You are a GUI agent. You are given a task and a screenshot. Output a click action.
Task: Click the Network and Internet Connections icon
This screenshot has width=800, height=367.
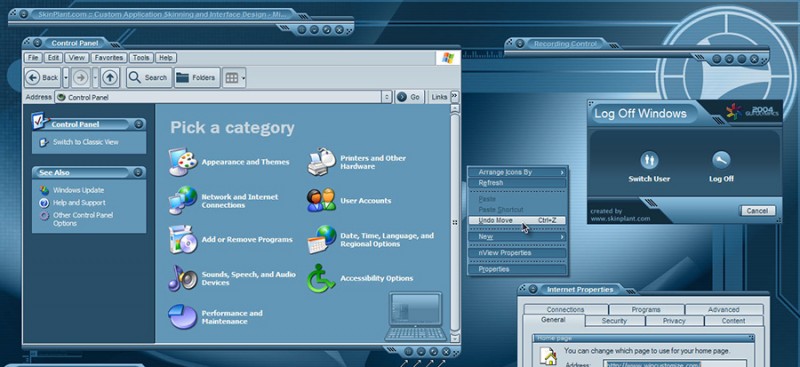(183, 201)
